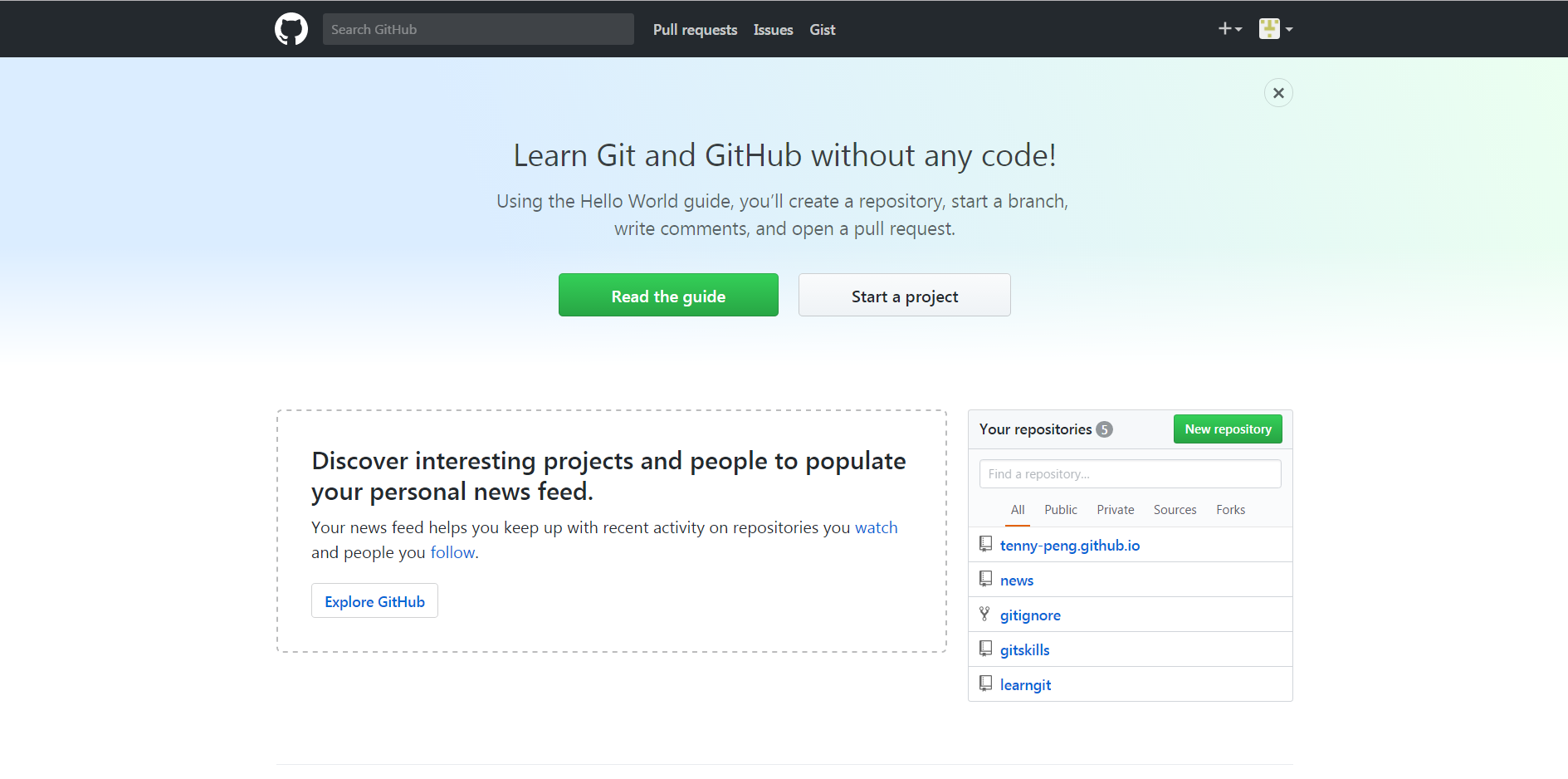Click the repo icon beside tenny-peng.github.io

(x=985, y=544)
